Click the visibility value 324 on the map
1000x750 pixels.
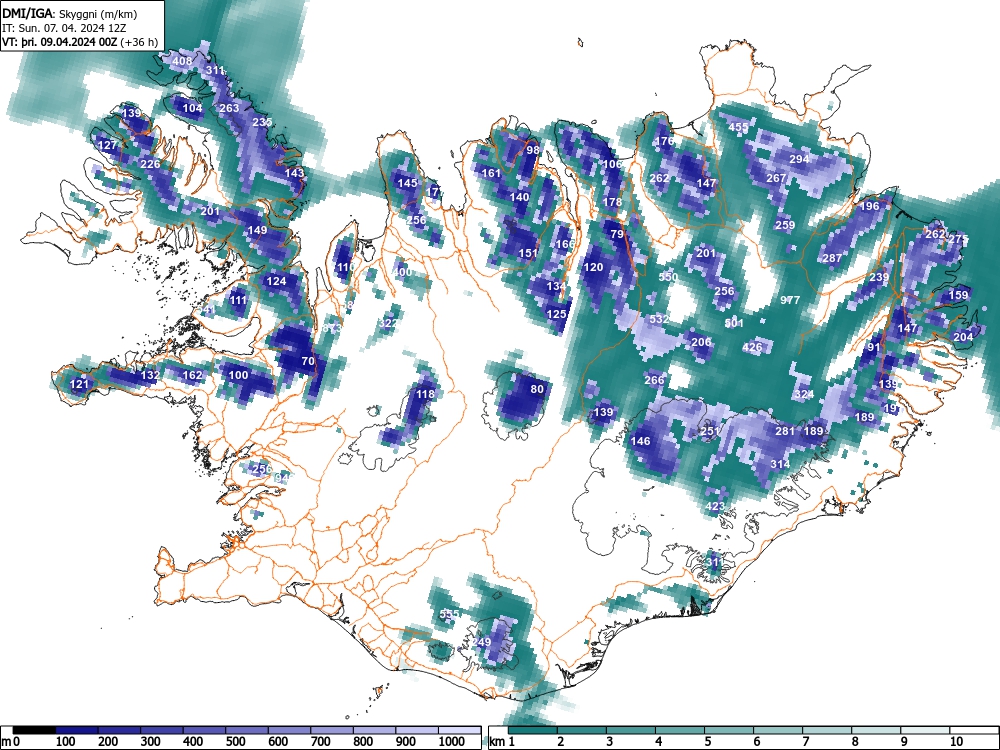(x=804, y=394)
